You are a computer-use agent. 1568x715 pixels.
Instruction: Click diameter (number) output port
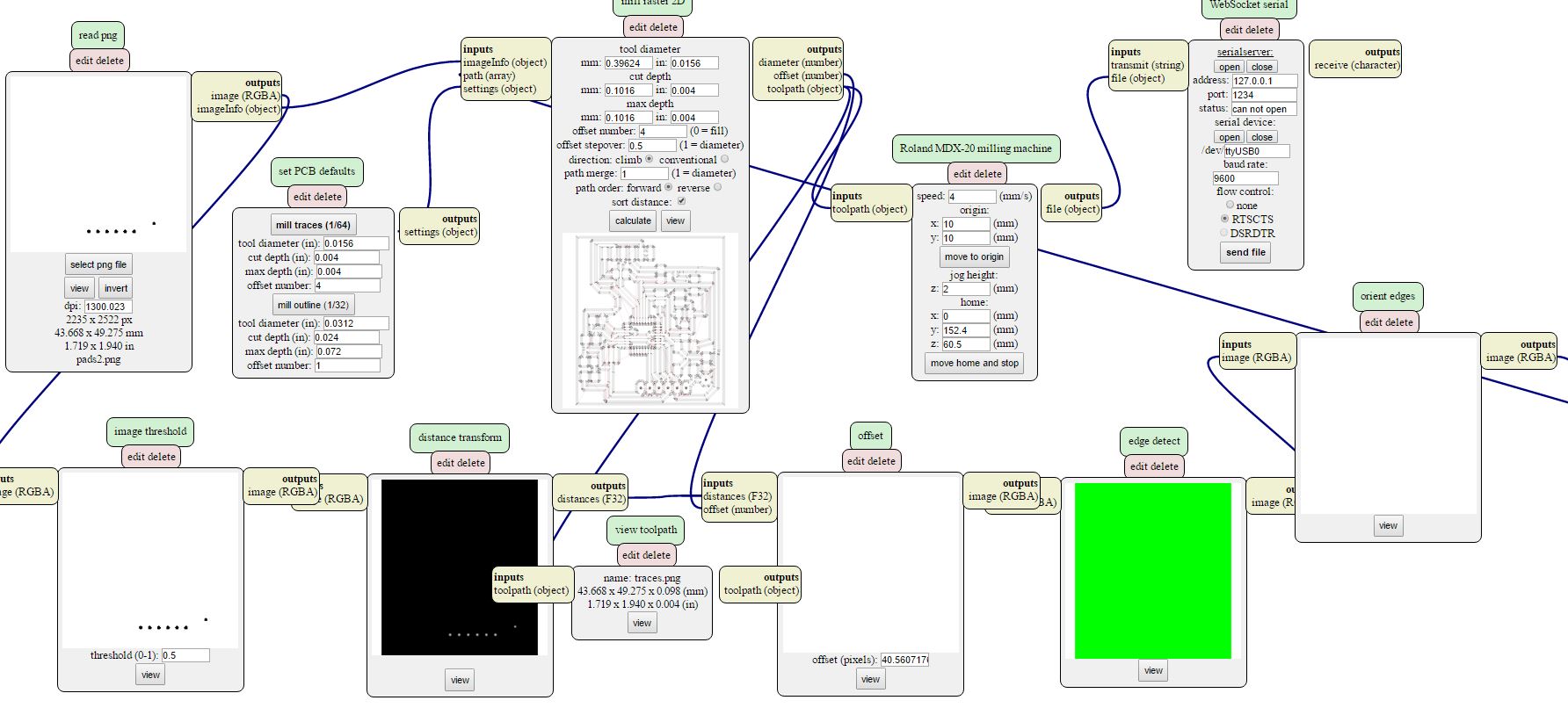(800, 62)
